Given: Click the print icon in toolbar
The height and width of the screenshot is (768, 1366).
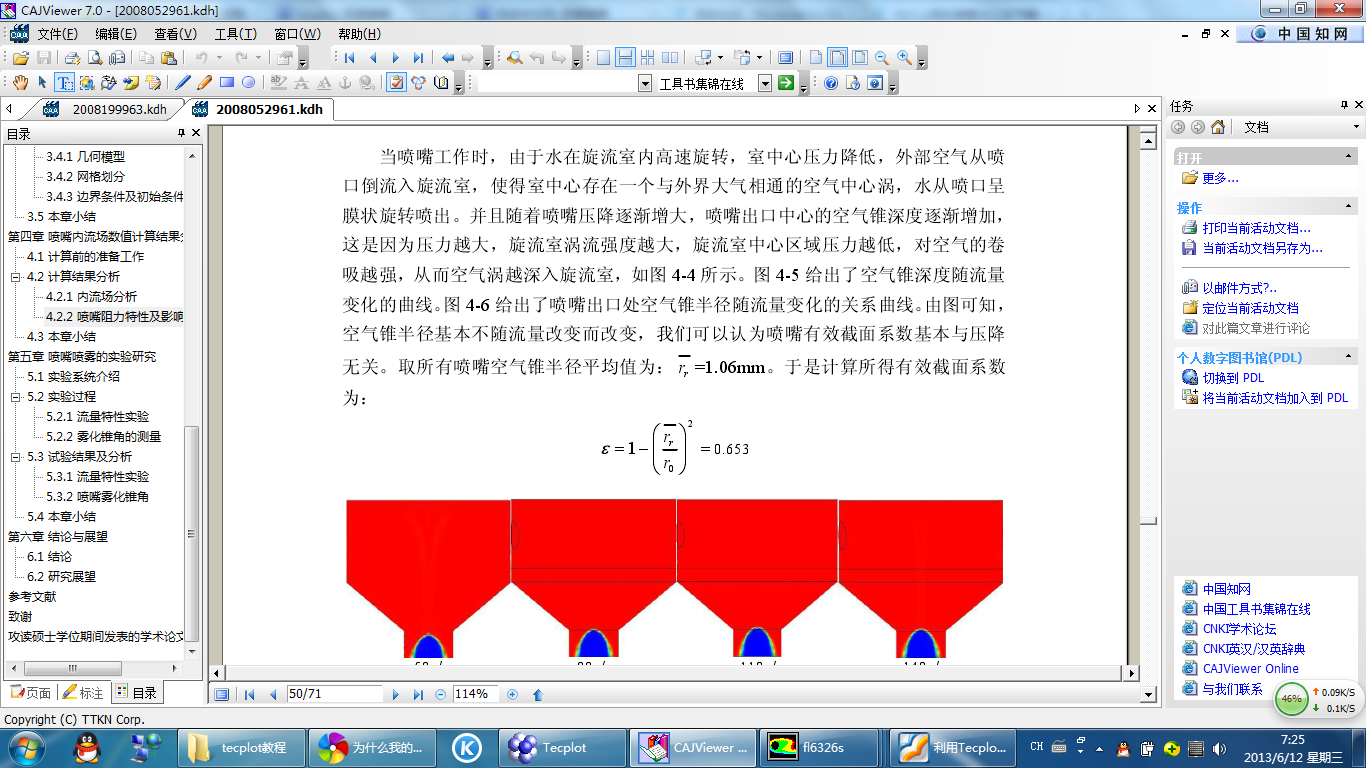Looking at the screenshot, I should pyautogui.click(x=73, y=58).
